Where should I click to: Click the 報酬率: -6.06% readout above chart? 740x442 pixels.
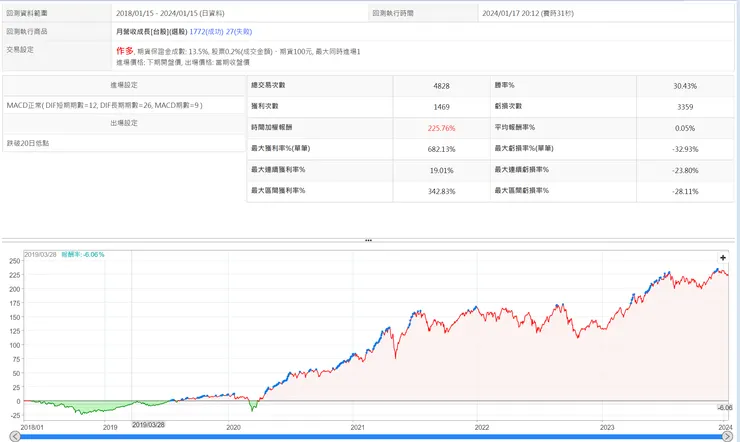click(x=83, y=255)
